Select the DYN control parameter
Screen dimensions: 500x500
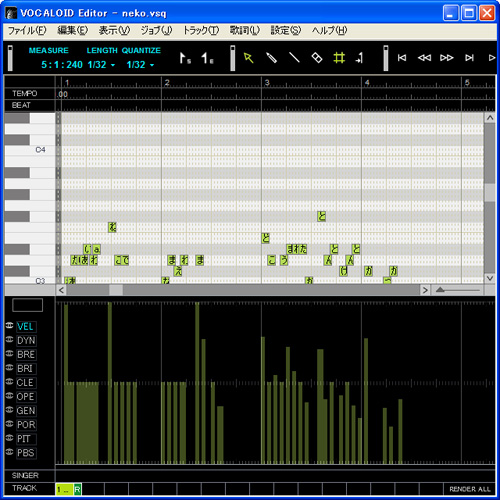(26, 341)
